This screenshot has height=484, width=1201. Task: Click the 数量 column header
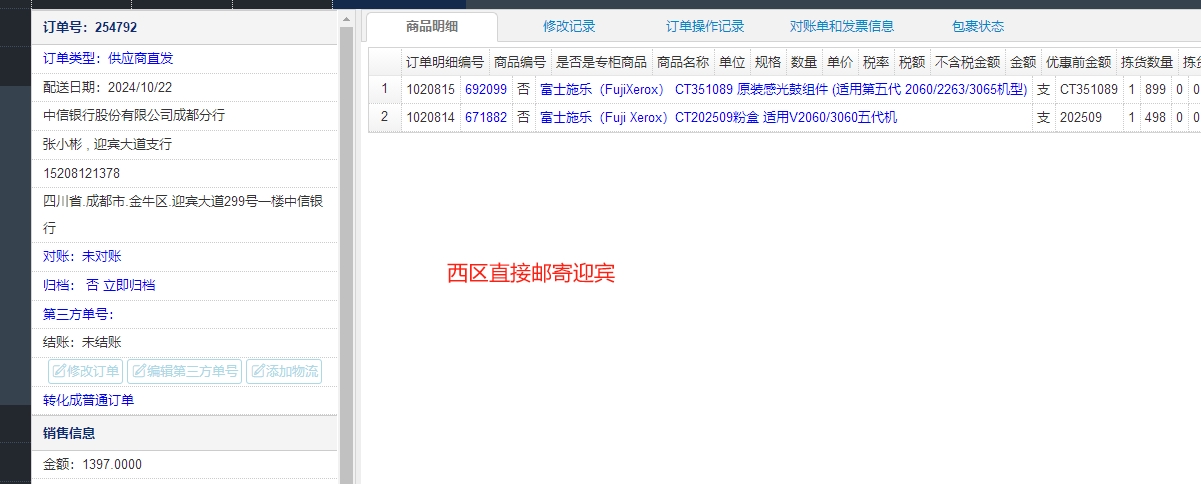pyautogui.click(x=804, y=61)
